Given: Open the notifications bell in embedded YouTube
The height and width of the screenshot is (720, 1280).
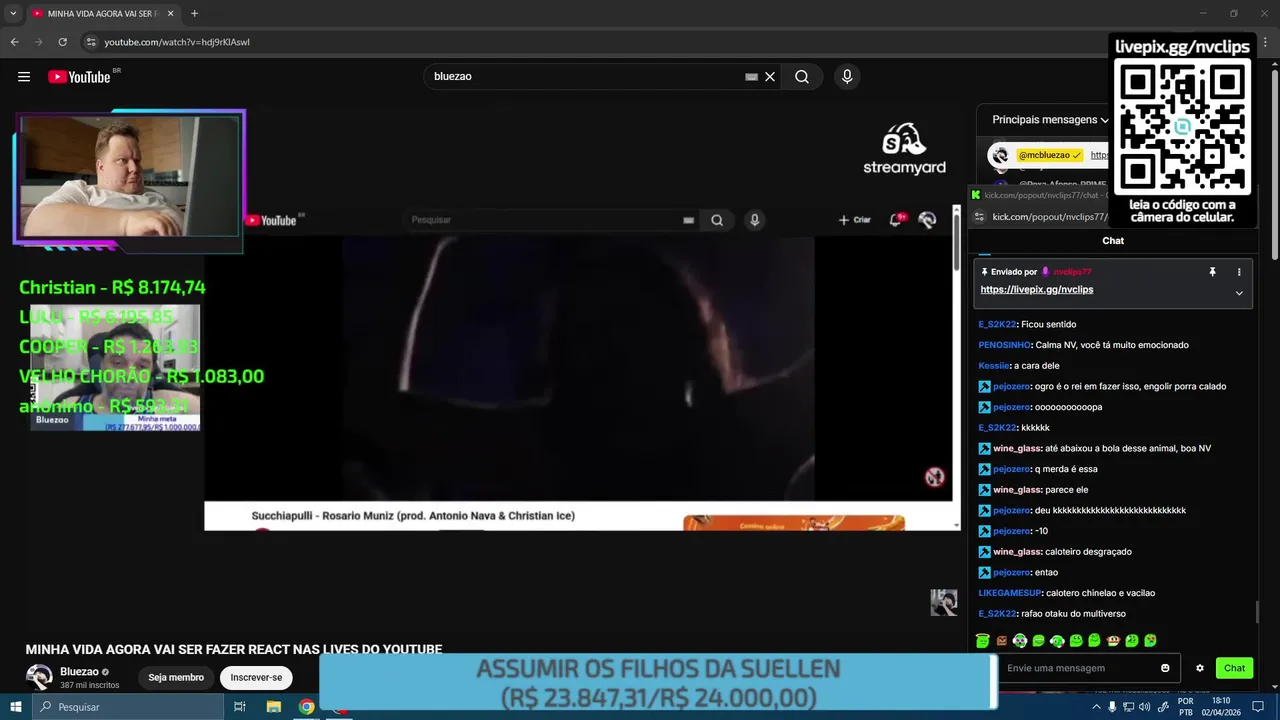Looking at the screenshot, I should tap(896, 220).
